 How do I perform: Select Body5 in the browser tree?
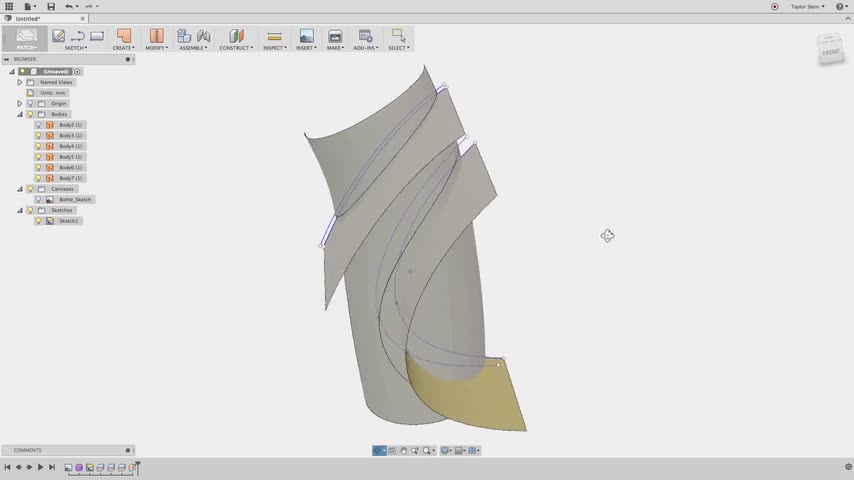point(70,157)
